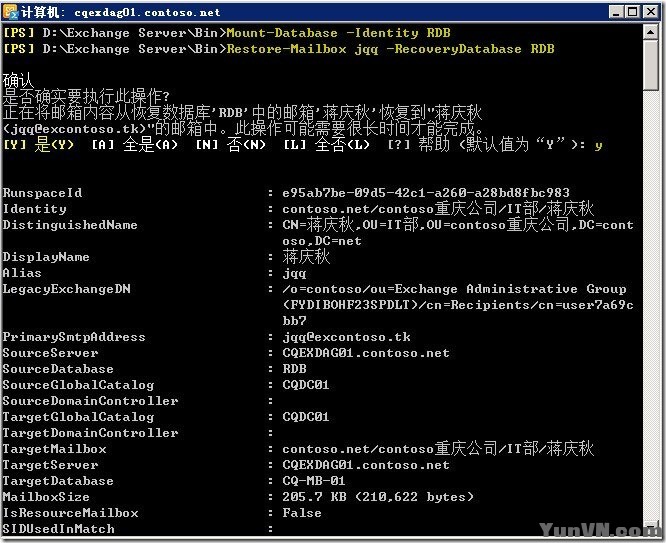
Task: Click the Mount-Database -Identity RDB command text
Action: 339,33
